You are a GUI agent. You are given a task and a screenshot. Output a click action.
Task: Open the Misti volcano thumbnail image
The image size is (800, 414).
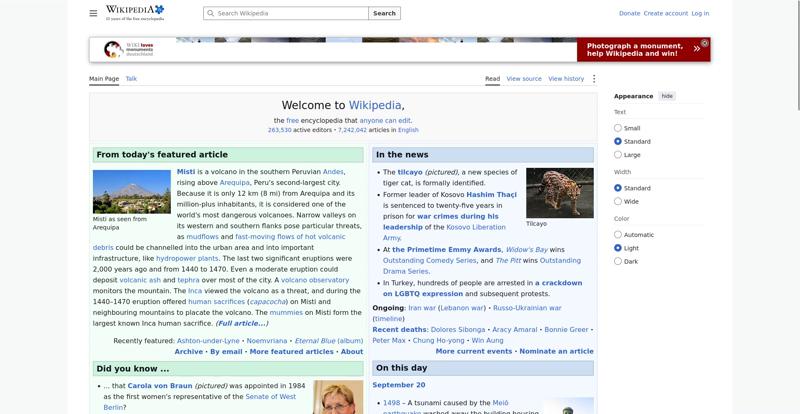pos(132,191)
